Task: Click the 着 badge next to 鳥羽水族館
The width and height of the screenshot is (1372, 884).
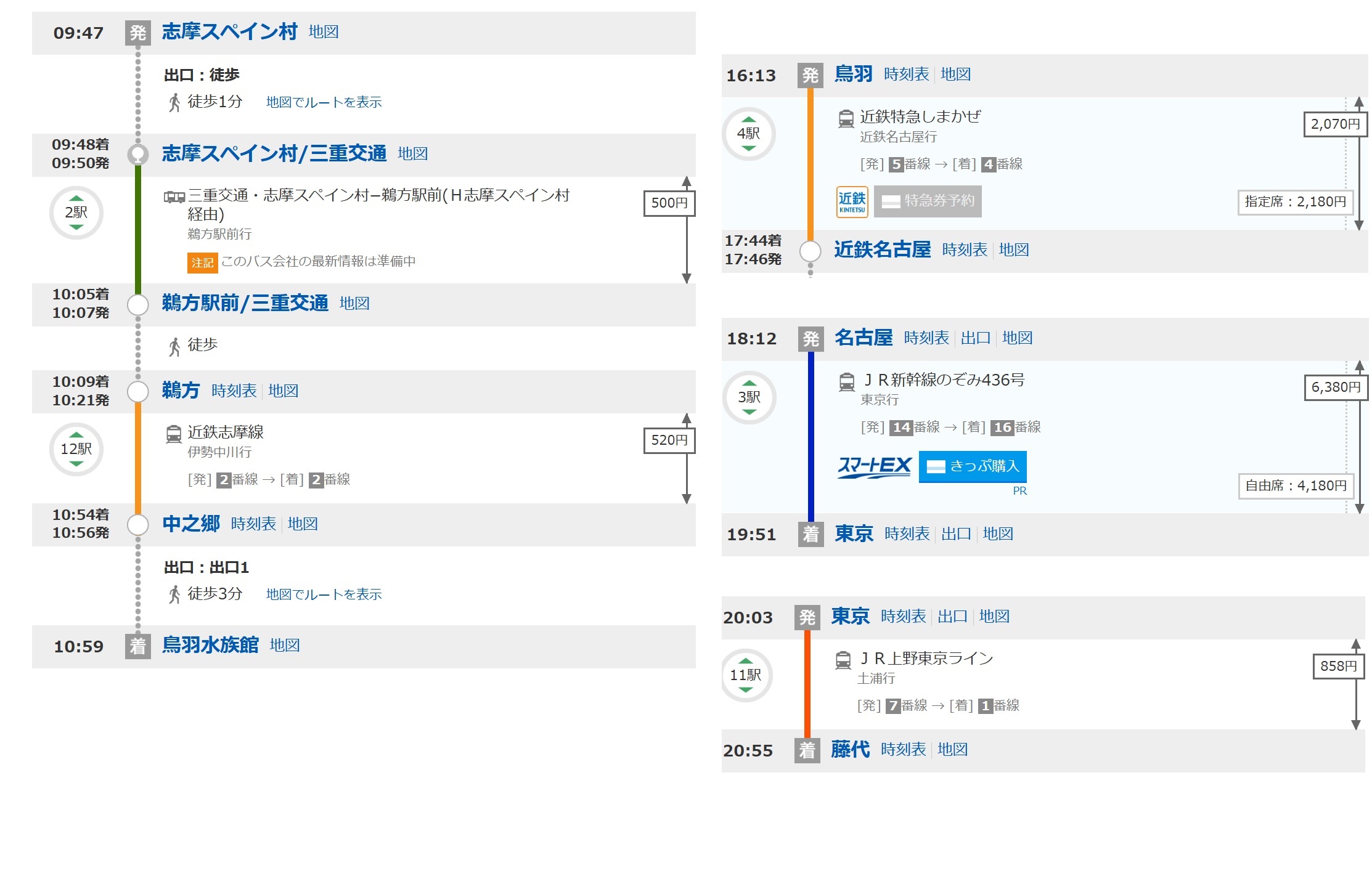Action: tap(138, 646)
